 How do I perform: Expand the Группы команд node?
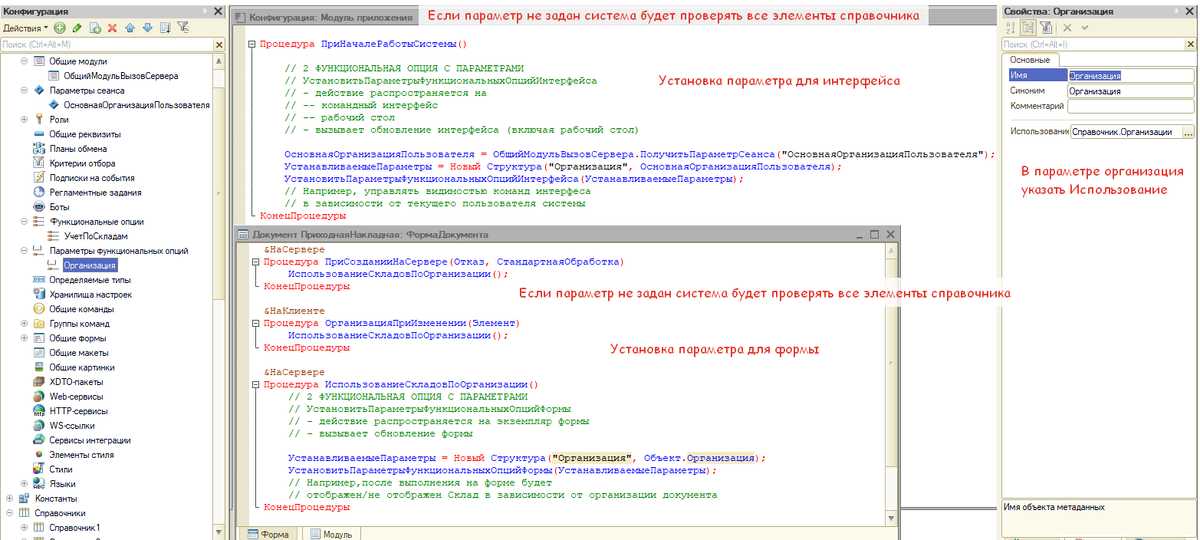[24, 323]
